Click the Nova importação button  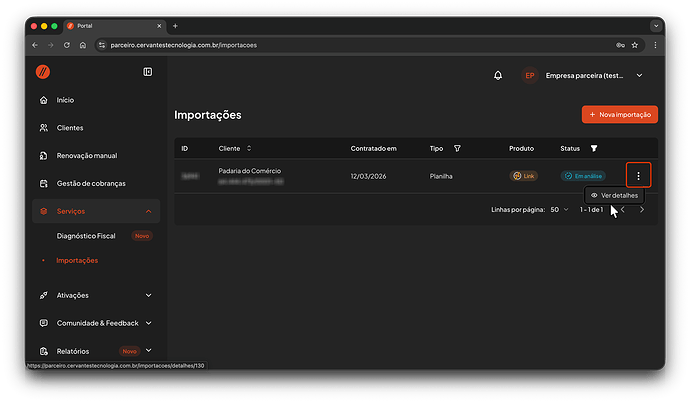[x=619, y=114]
